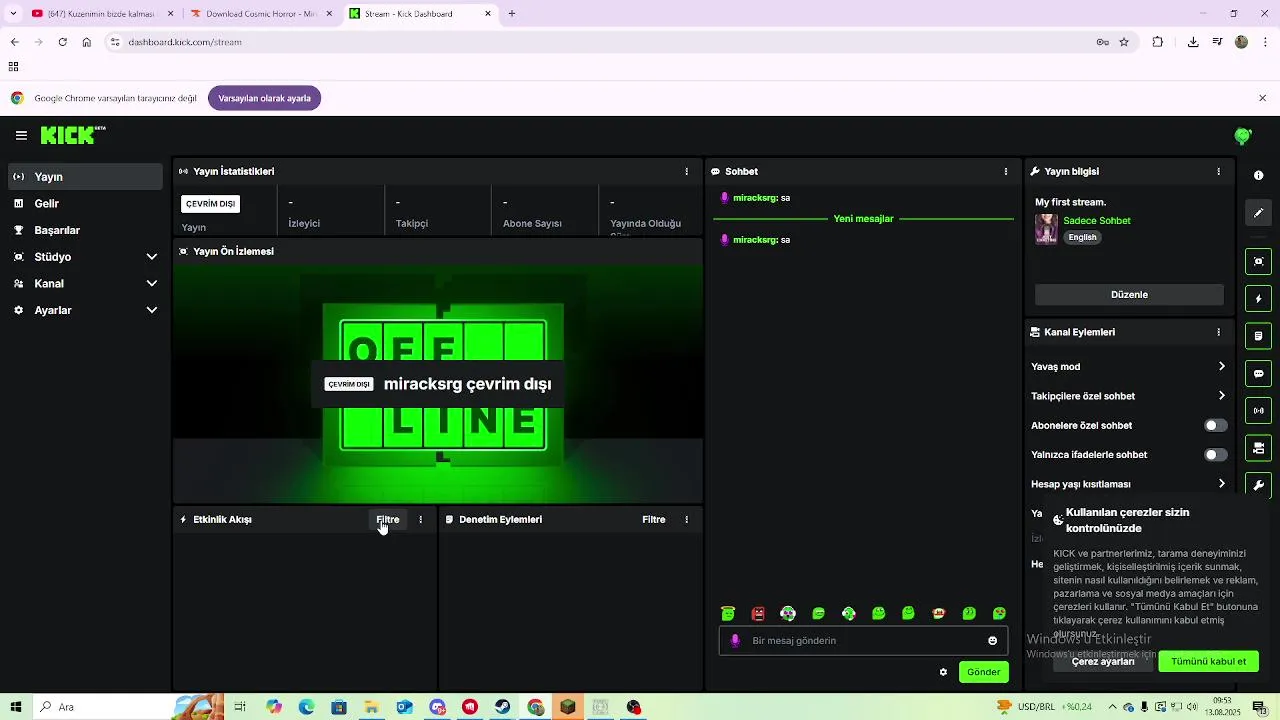This screenshot has height=720, width=1280.
Task: Click Tümünü kabul et cookie button
Action: click(x=1208, y=661)
